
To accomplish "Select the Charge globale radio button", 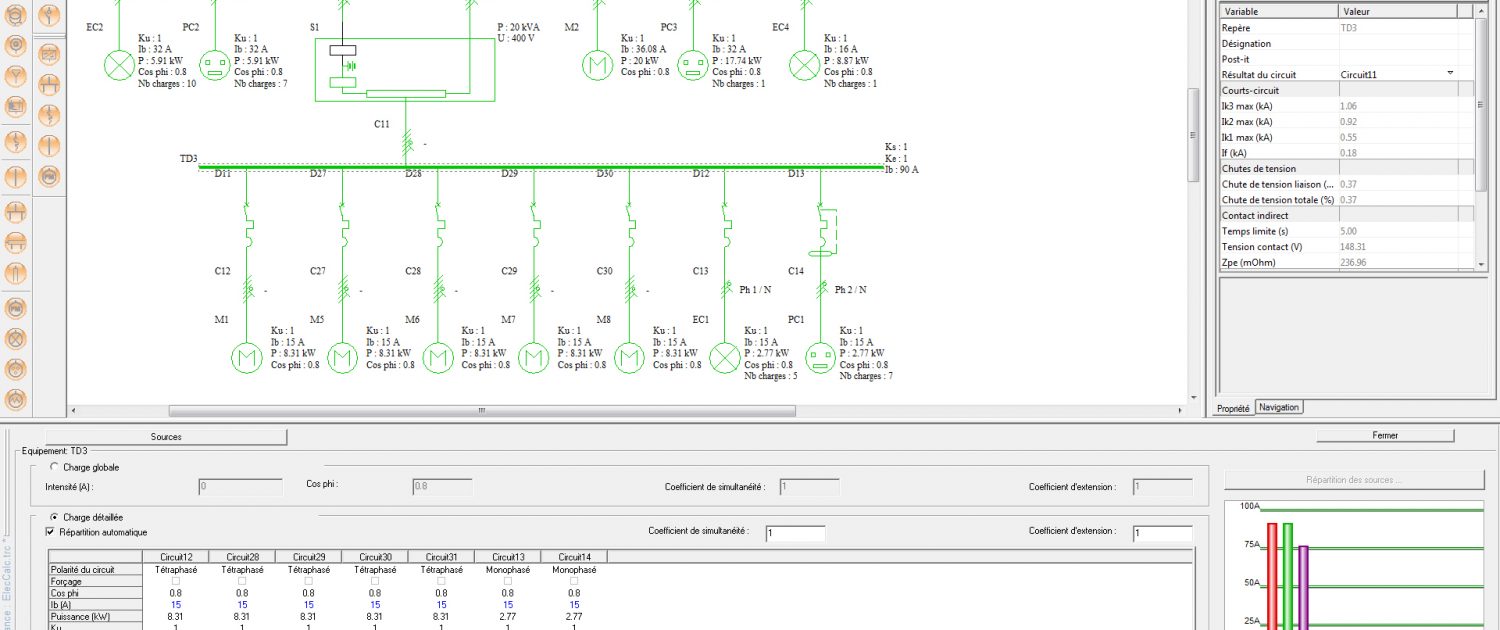I will 53,467.
